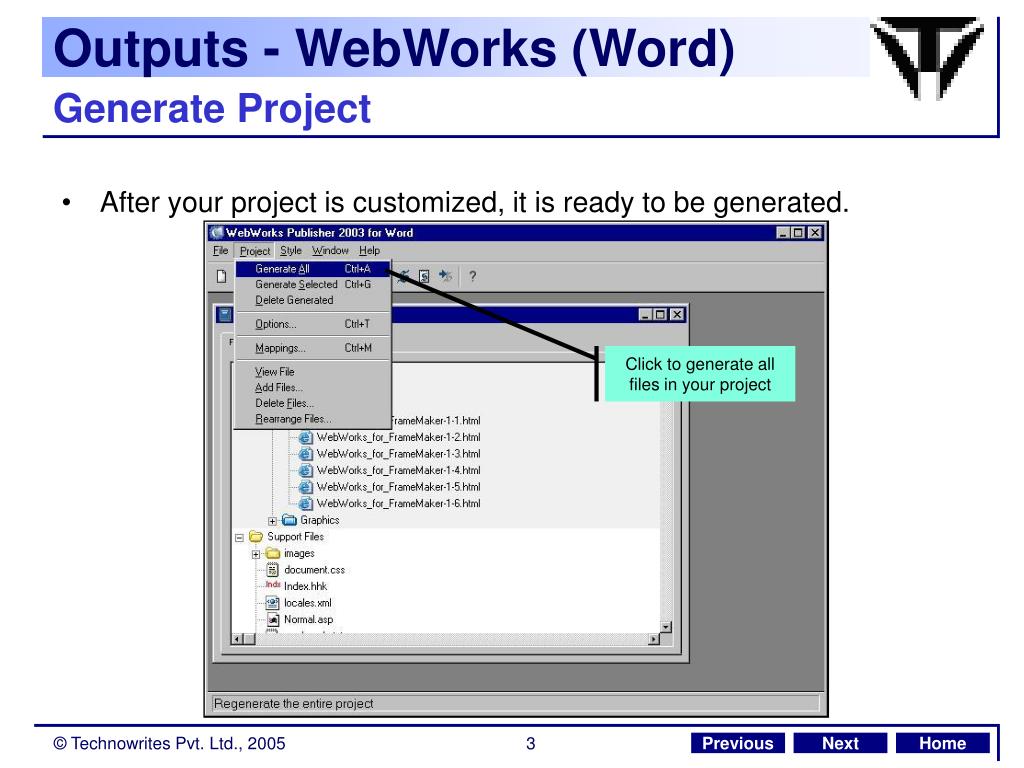
Task: Open the Project menu
Action: (x=255, y=251)
